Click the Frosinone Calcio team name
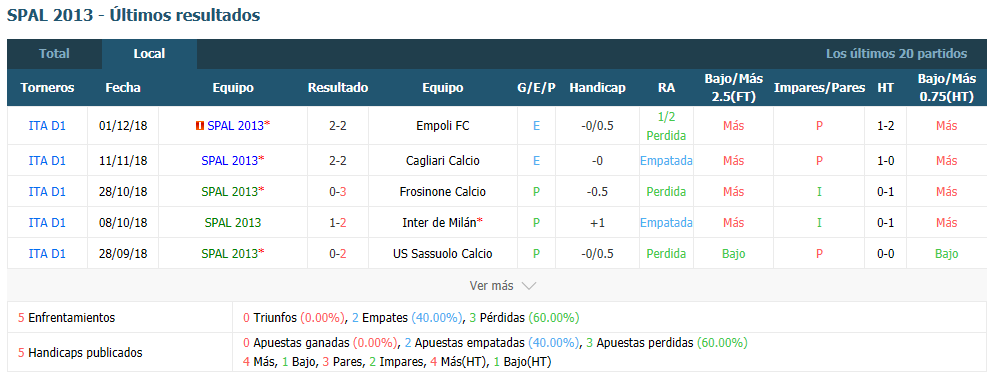This screenshot has height=380, width=987. click(x=443, y=192)
